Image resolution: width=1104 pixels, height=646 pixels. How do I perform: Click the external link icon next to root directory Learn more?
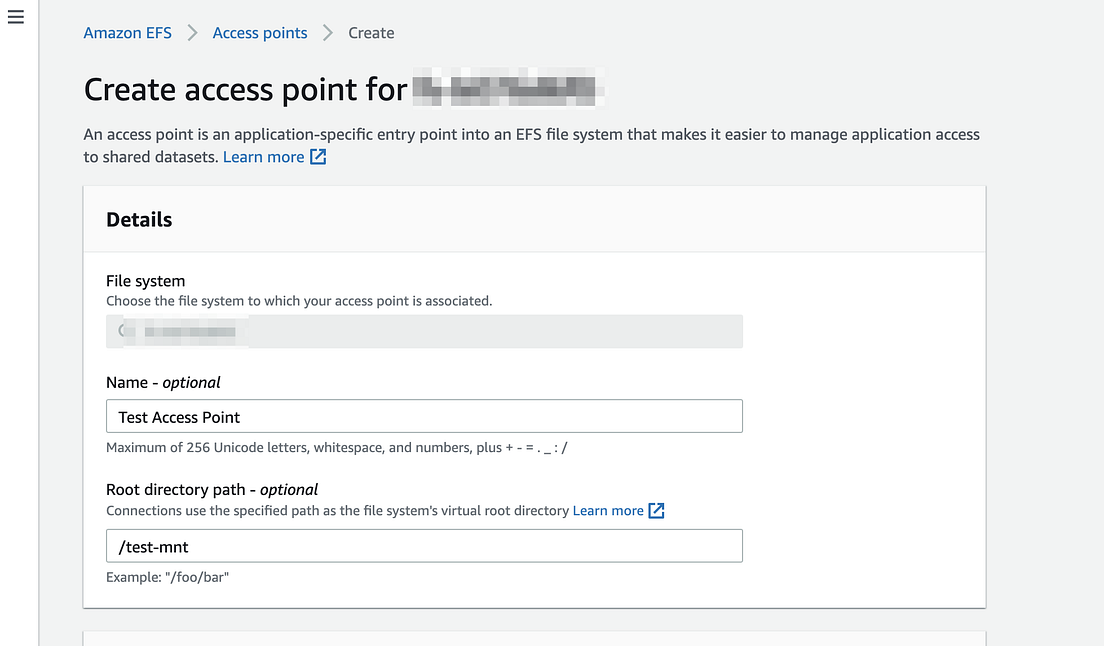click(x=657, y=510)
